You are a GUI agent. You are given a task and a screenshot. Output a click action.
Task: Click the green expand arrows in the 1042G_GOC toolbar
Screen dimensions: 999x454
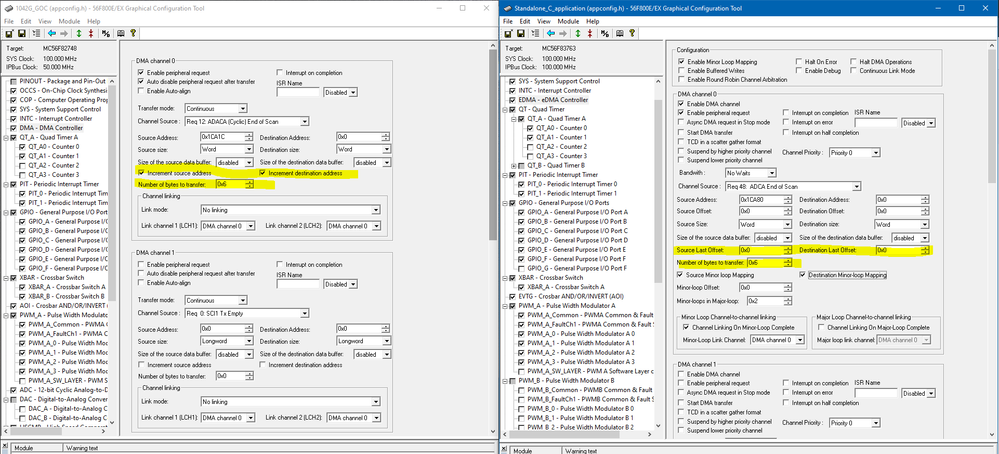pos(78,32)
